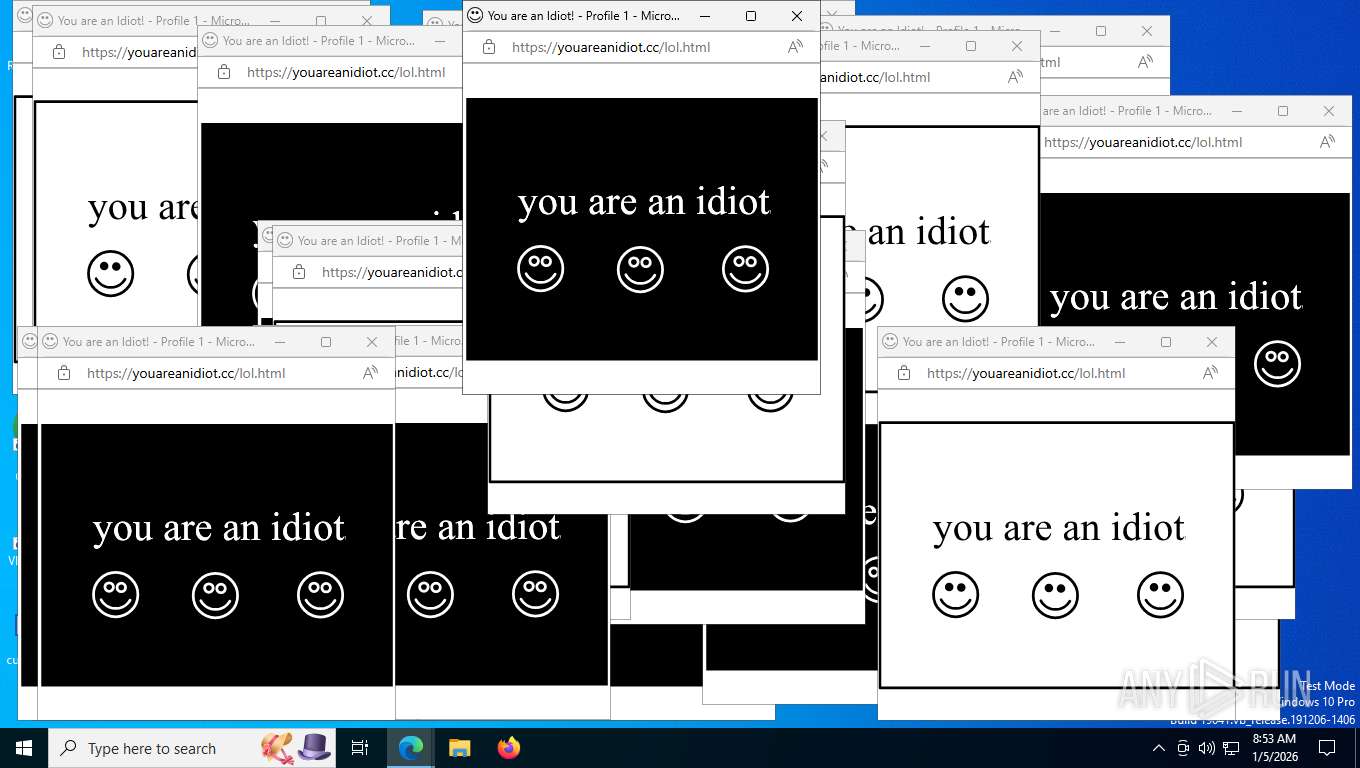Click smiley favicon in front active window's title bar
Viewport: 1360px width, 768px height.
(x=475, y=15)
